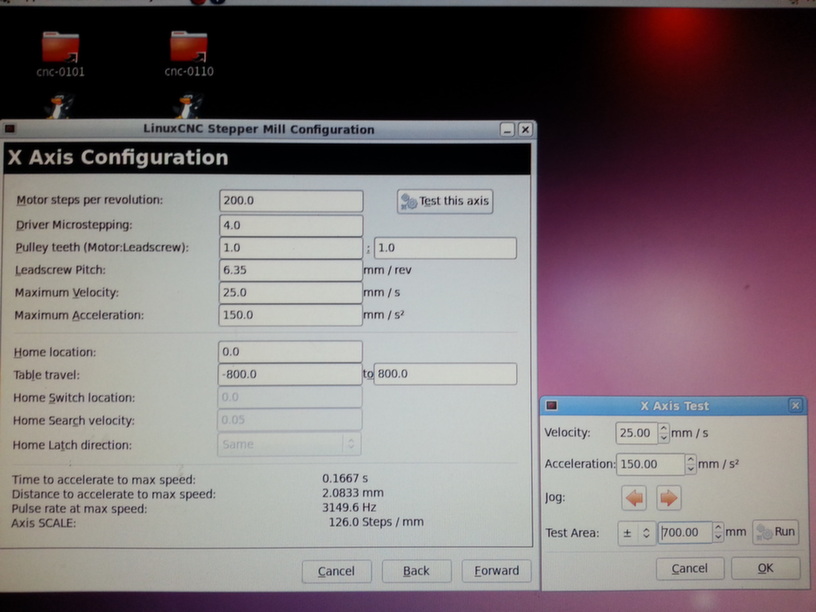Focus the Test Area distance field

[x=685, y=532]
